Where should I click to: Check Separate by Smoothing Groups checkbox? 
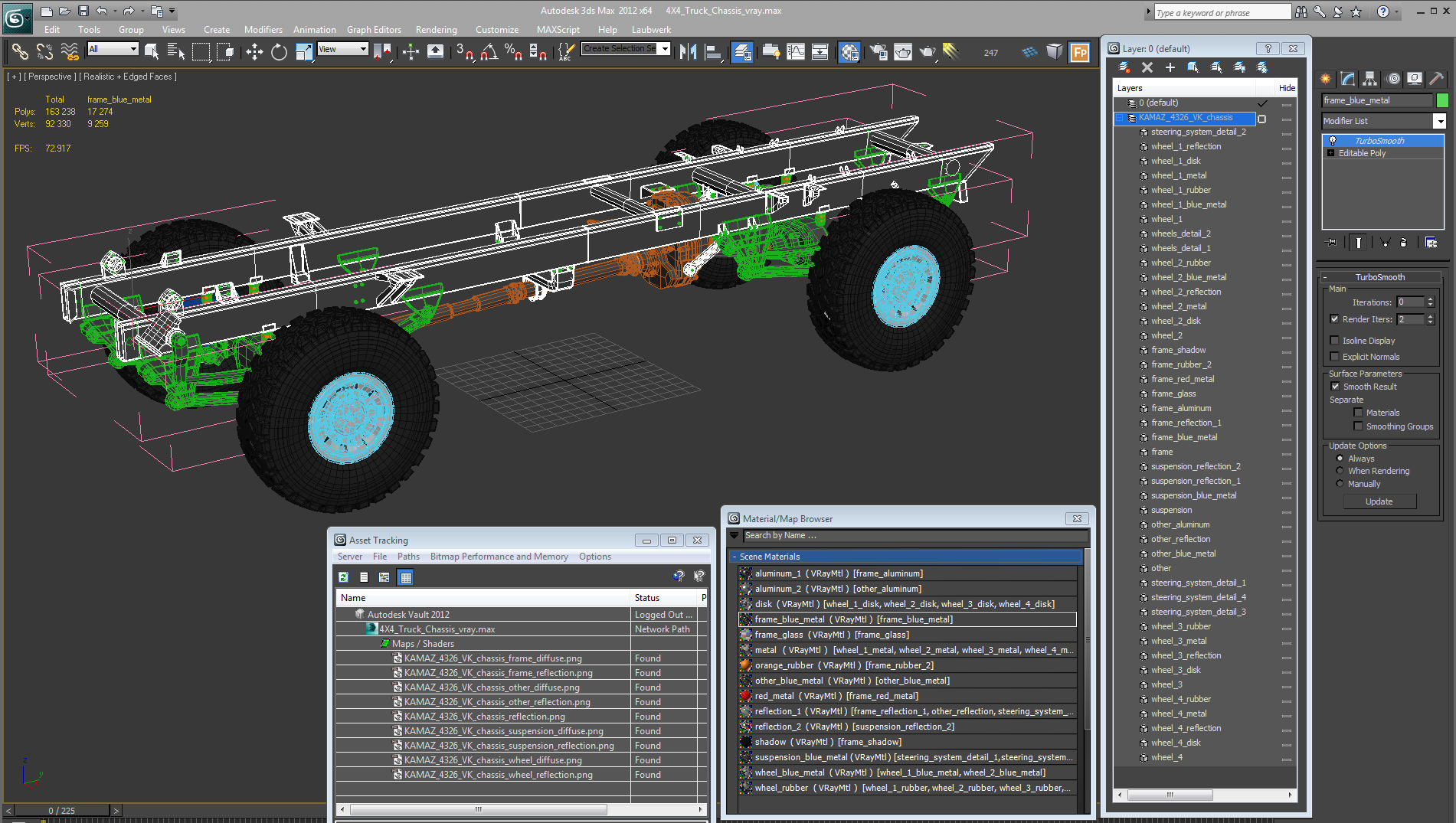tap(1358, 426)
